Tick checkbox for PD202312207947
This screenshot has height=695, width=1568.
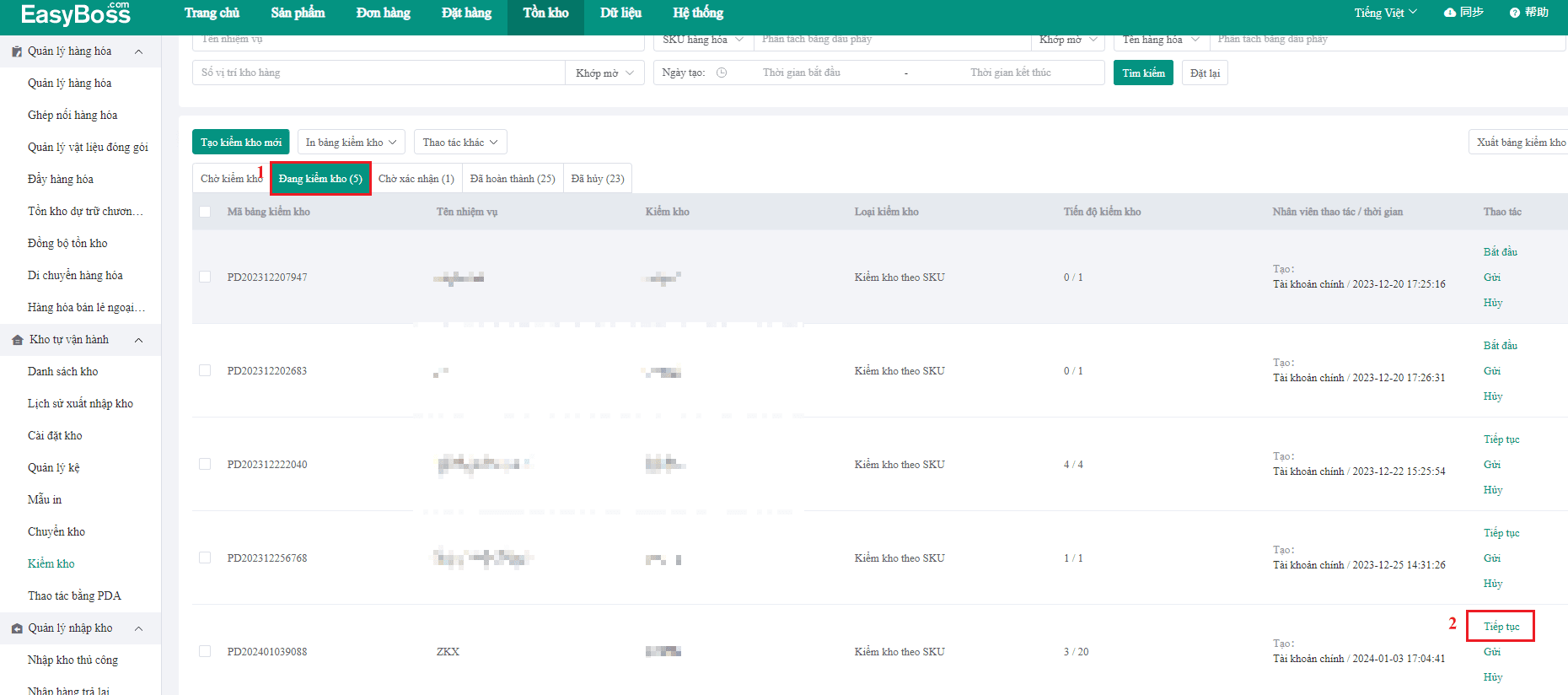[205, 277]
